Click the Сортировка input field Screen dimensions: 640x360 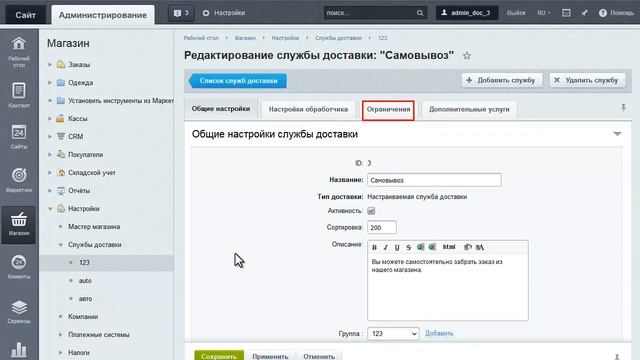pos(382,227)
